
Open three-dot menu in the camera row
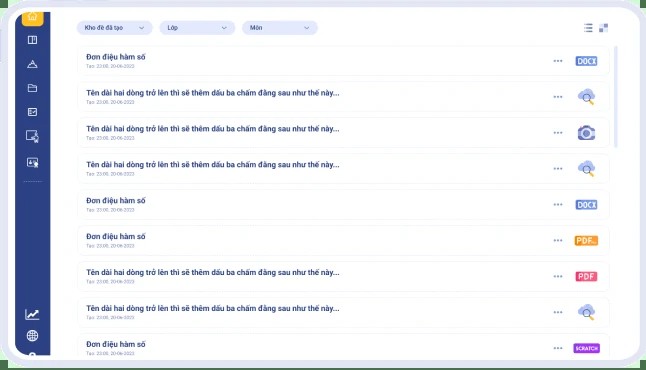[558, 133]
